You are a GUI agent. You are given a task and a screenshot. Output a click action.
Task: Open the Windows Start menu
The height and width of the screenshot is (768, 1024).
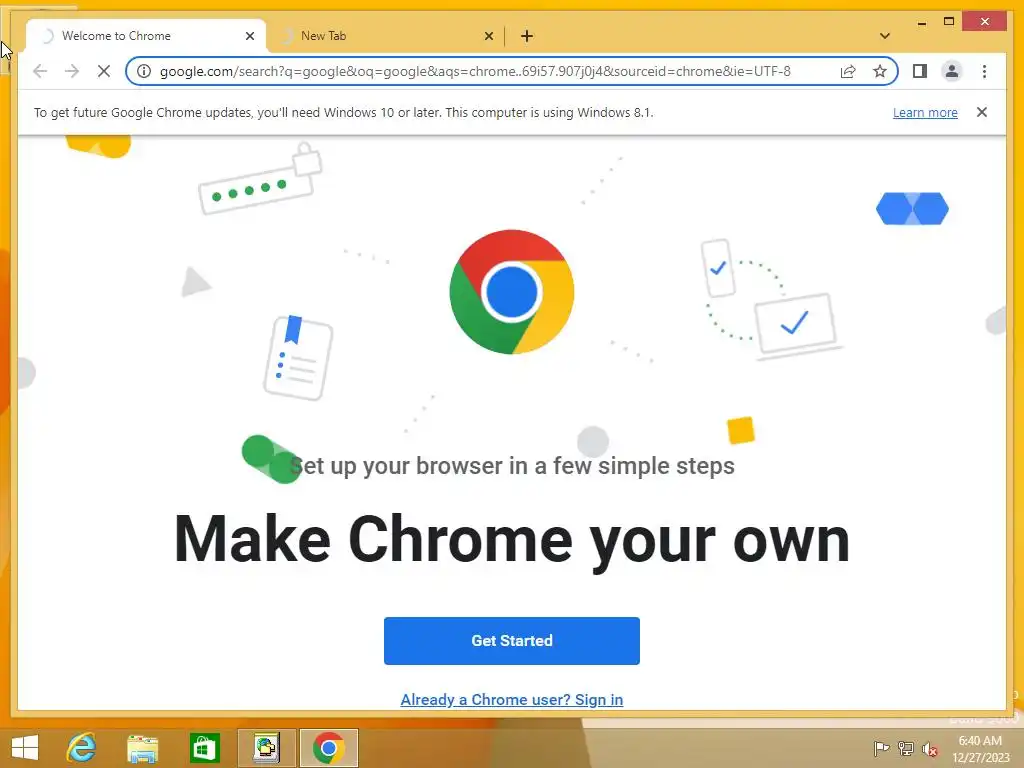coord(25,748)
